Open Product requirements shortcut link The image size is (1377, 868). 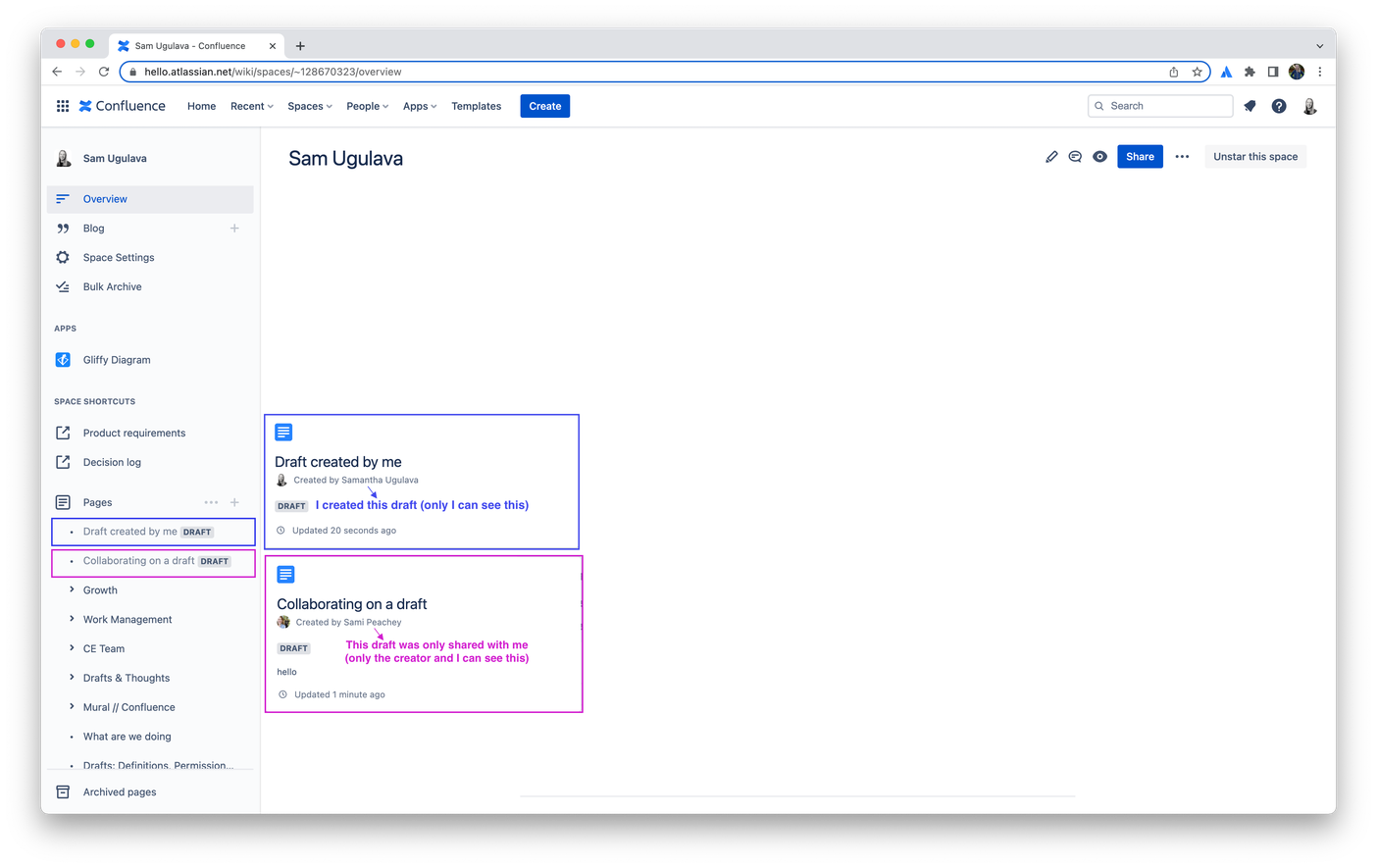coord(134,433)
